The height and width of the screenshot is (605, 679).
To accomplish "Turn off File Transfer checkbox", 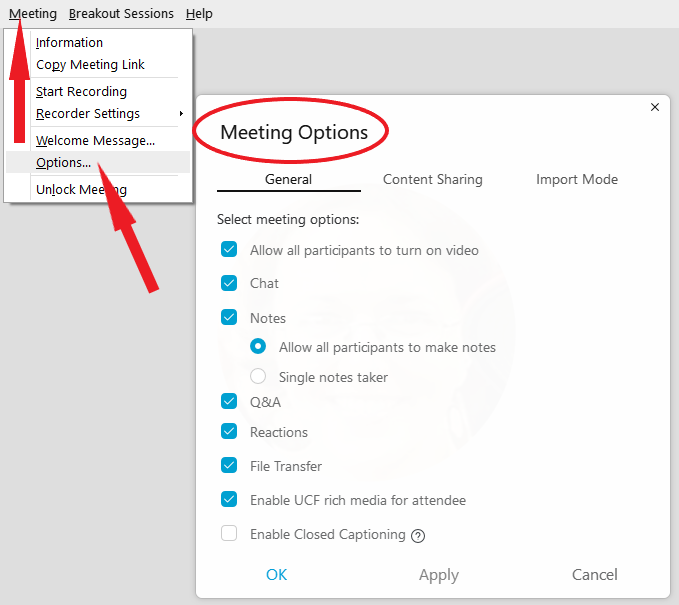I will click(x=229, y=466).
